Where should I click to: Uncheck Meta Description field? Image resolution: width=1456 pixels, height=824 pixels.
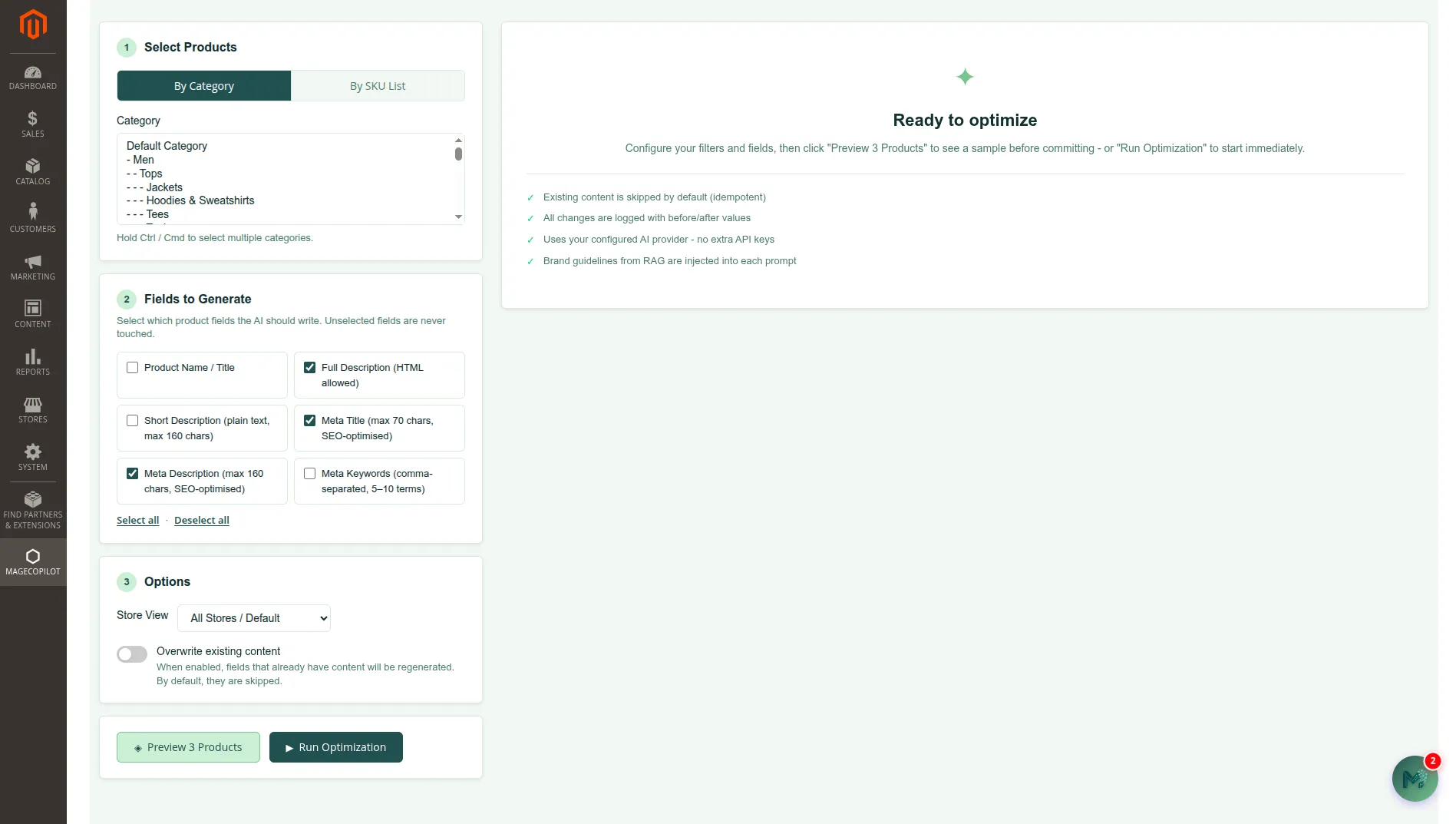tap(132, 474)
